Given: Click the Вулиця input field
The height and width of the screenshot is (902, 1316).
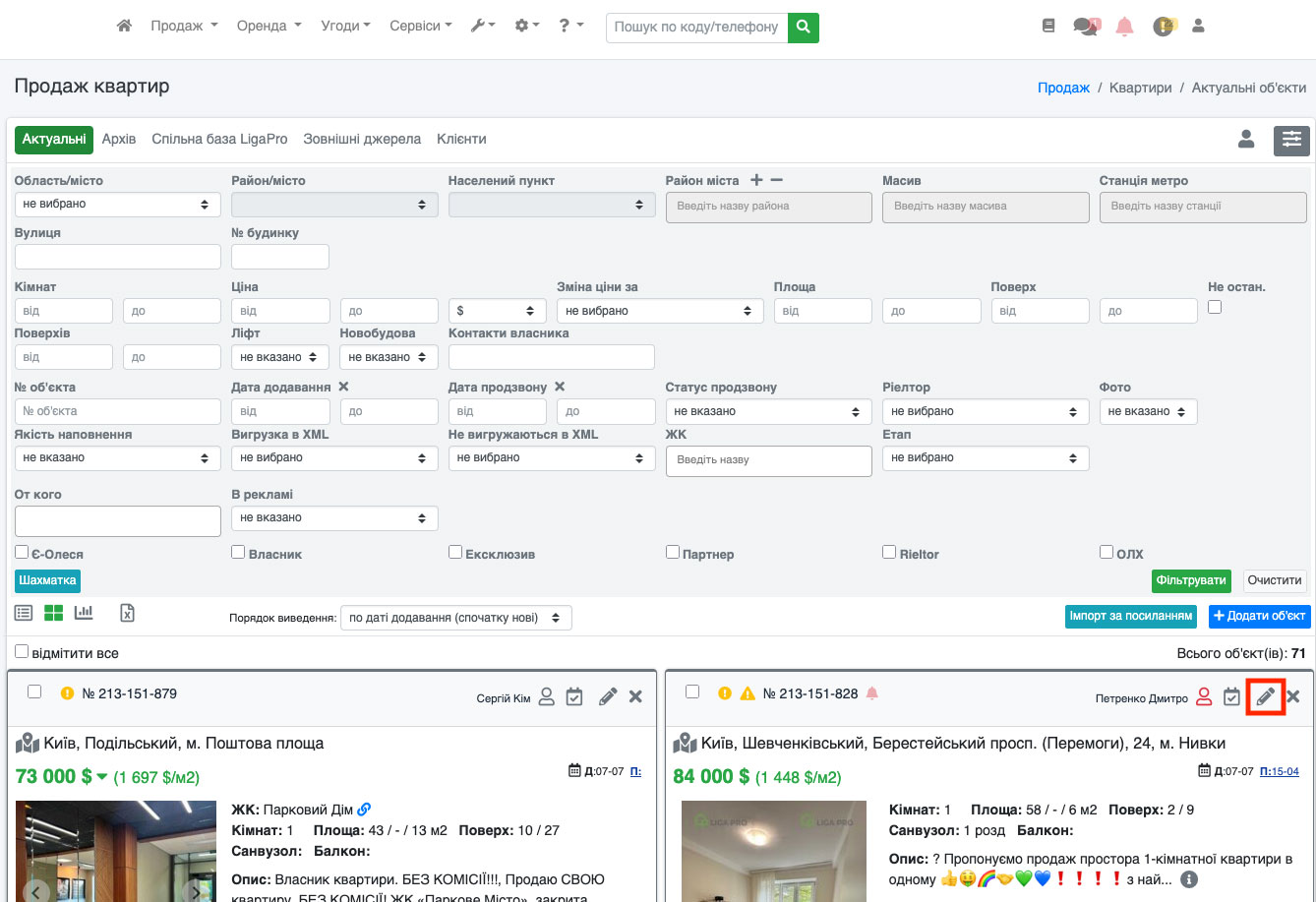Looking at the screenshot, I should (x=118, y=257).
